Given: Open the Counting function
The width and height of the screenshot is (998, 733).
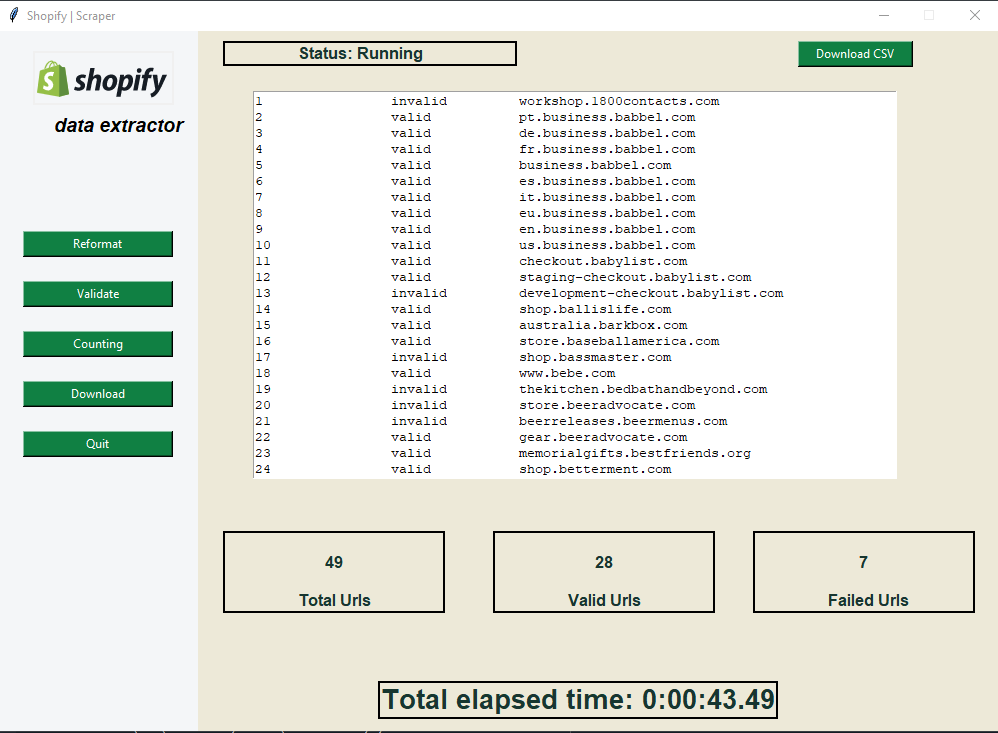Looking at the screenshot, I should click(97, 344).
